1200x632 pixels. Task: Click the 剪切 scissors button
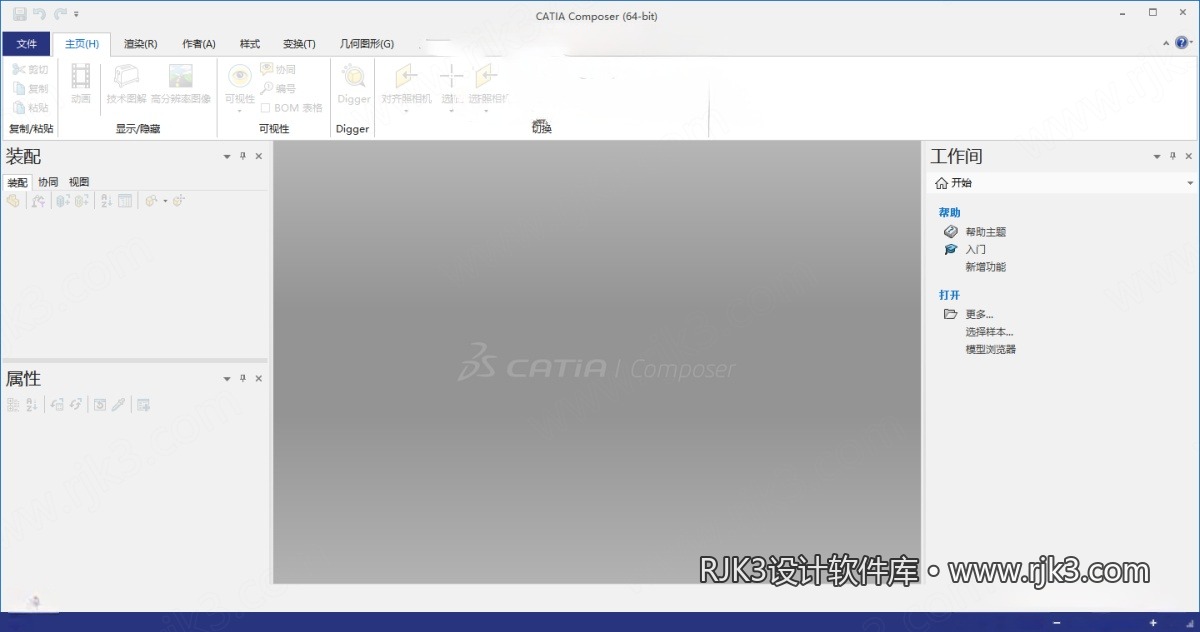[x=30, y=70]
